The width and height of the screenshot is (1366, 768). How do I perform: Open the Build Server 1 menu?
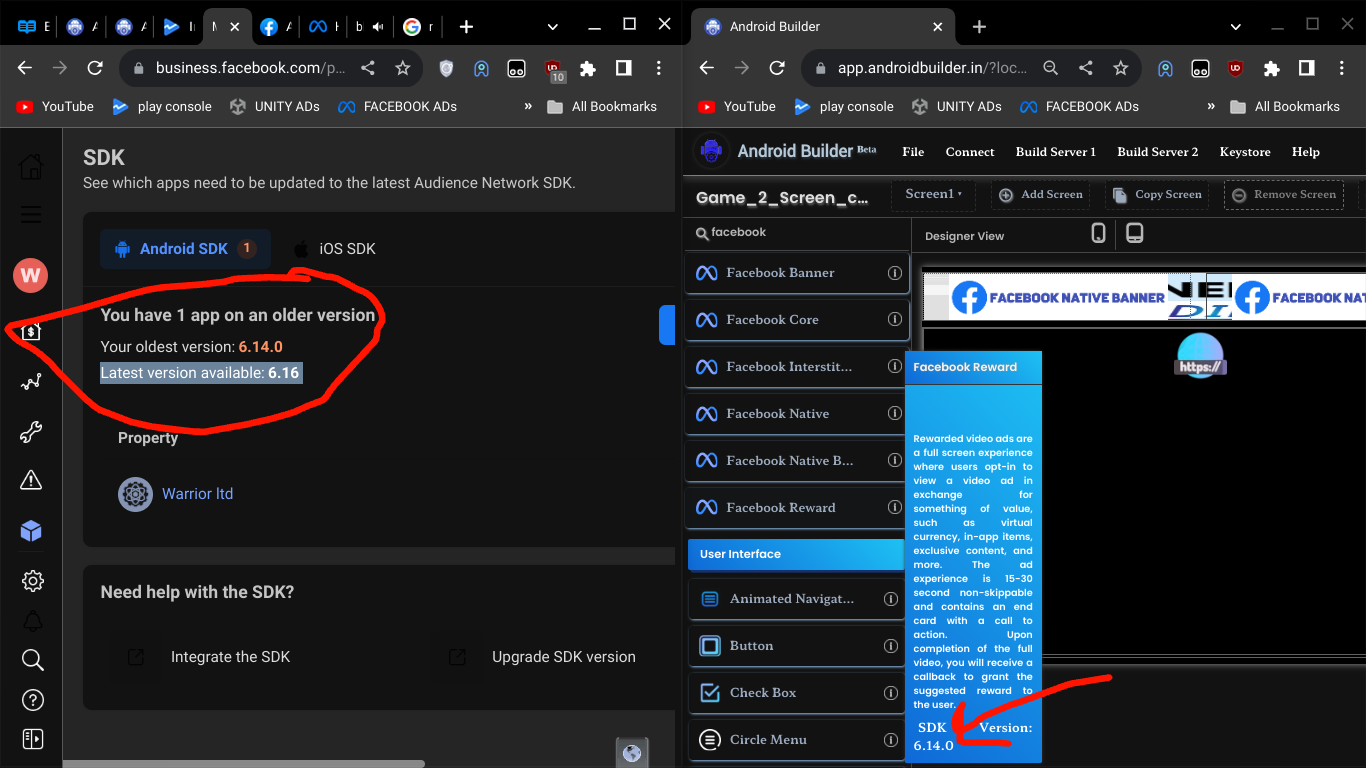(1056, 152)
